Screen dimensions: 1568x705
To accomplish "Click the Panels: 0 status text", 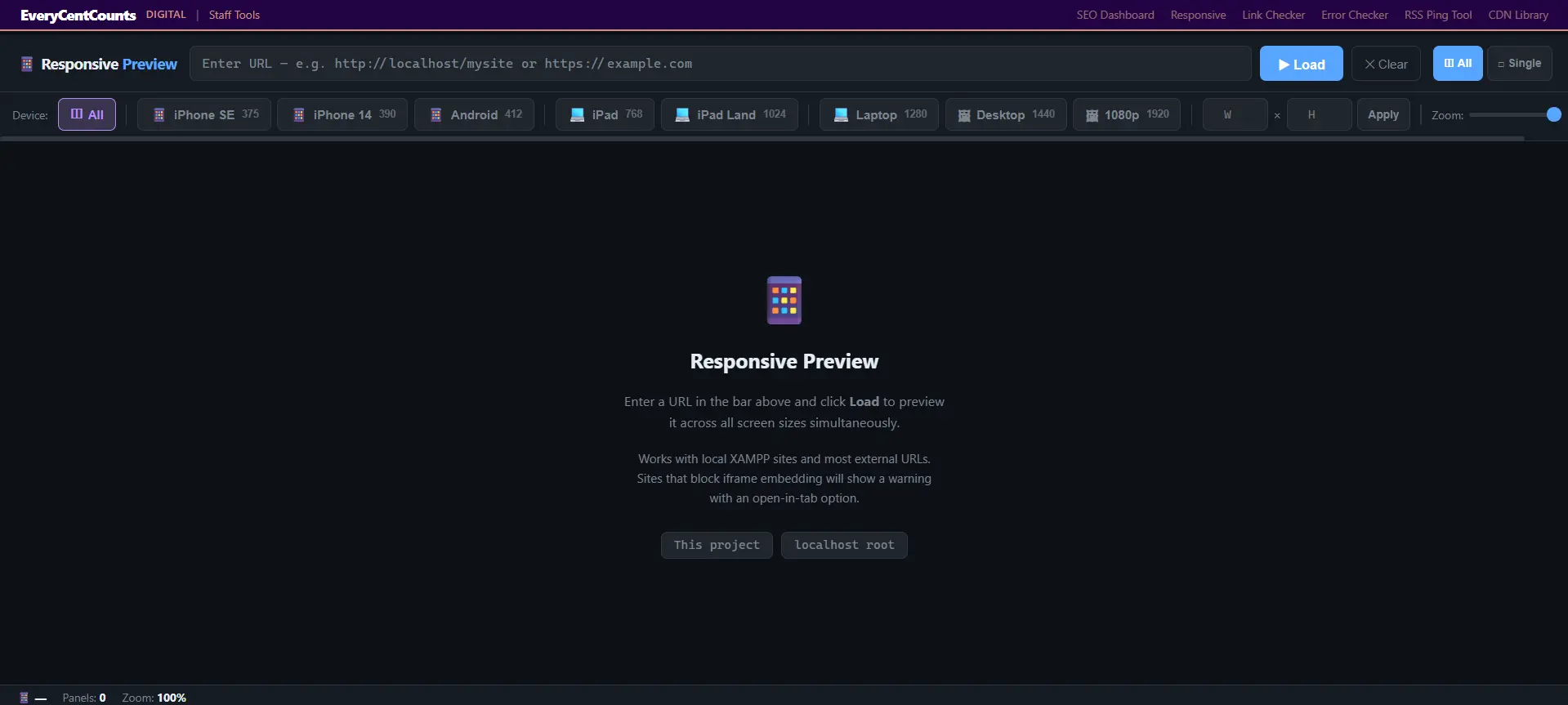I will [84, 698].
